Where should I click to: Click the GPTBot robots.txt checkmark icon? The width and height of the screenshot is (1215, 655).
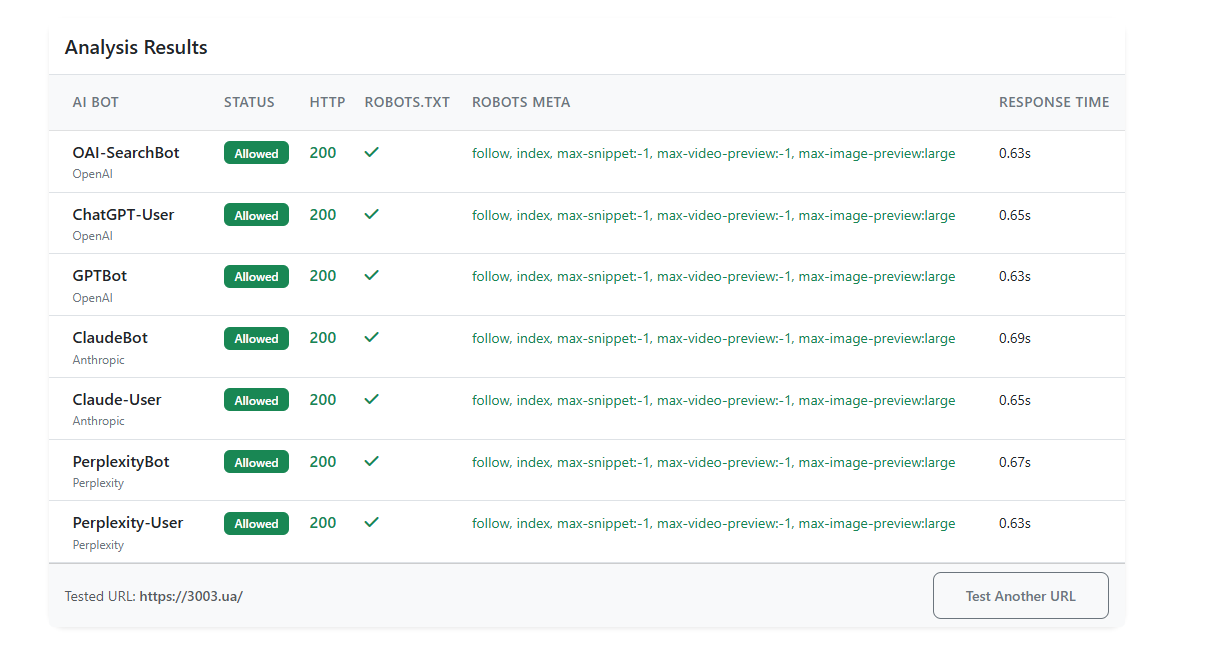[x=372, y=276]
